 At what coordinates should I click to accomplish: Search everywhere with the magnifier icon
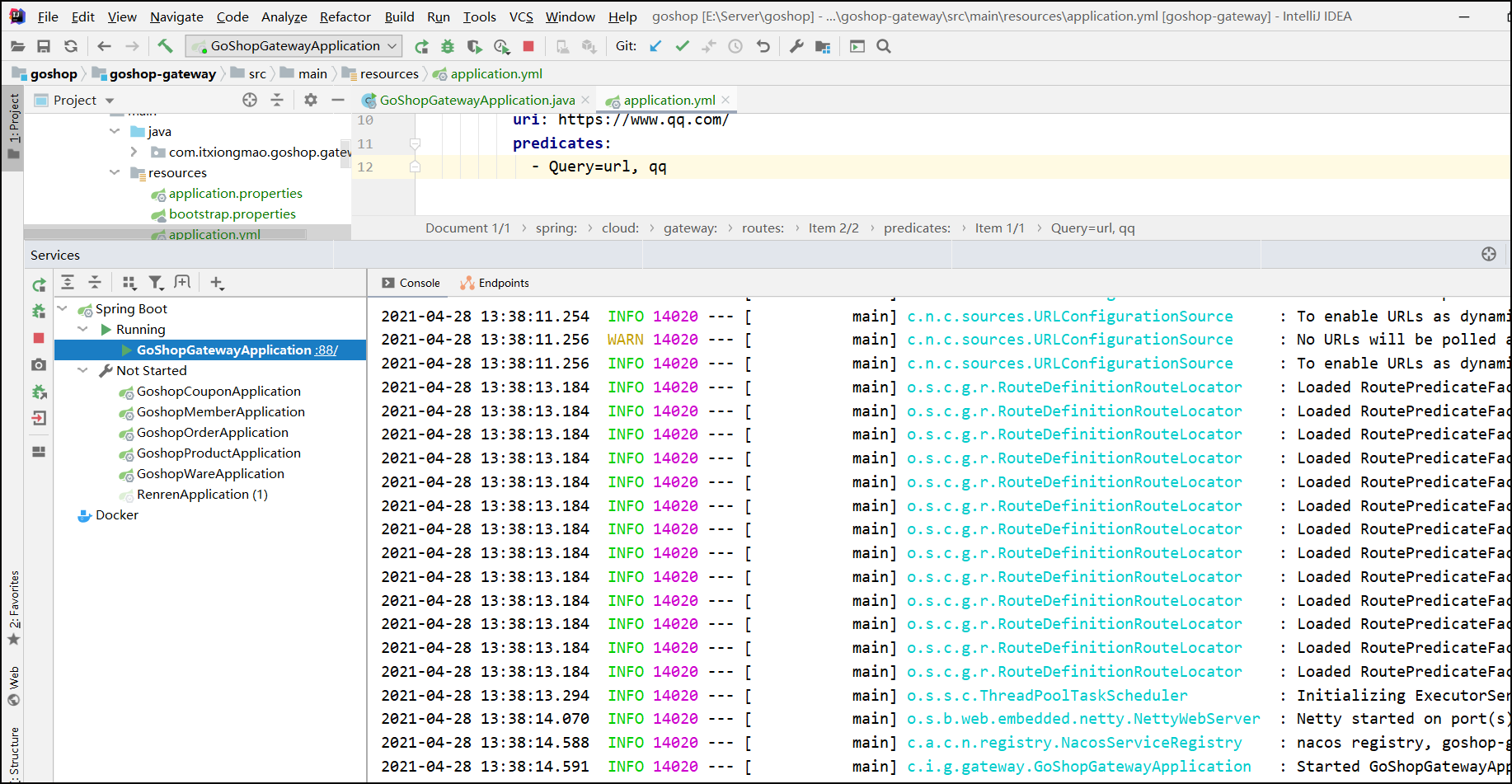coord(884,46)
